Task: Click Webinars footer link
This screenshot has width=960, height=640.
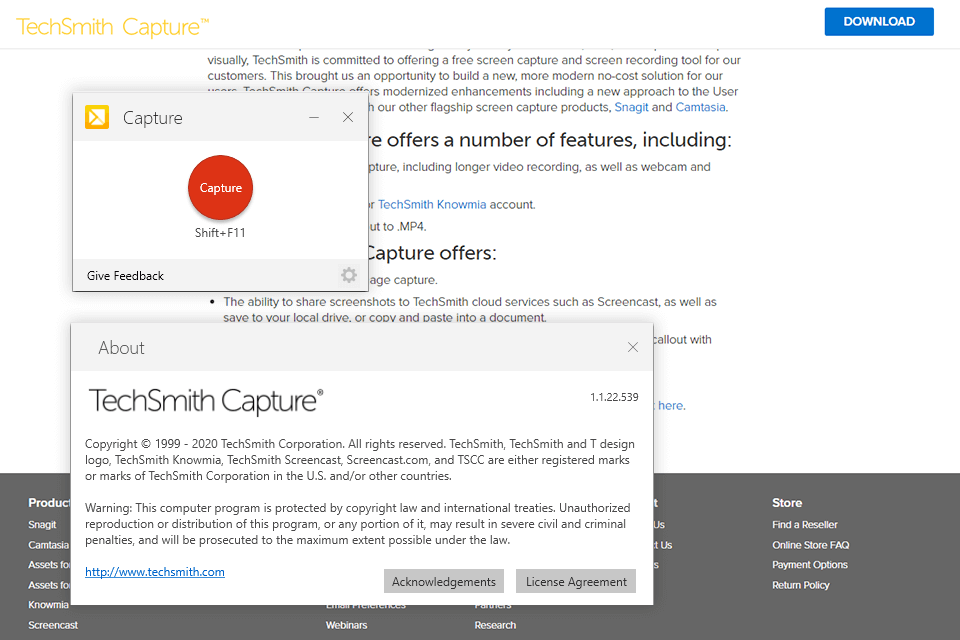Action: pyautogui.click(x=347, y=625)
